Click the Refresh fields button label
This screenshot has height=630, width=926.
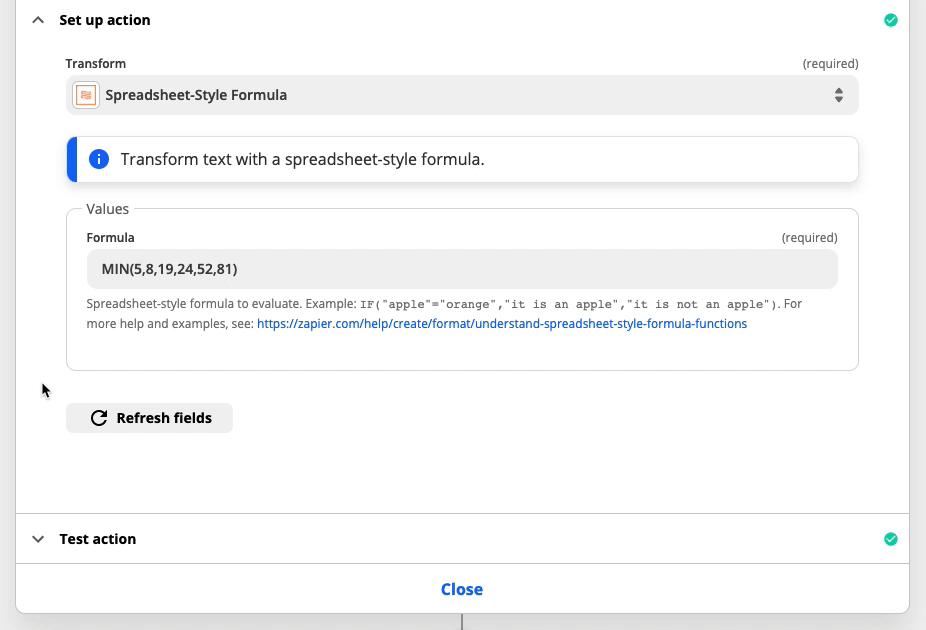[x=164, y=418]
